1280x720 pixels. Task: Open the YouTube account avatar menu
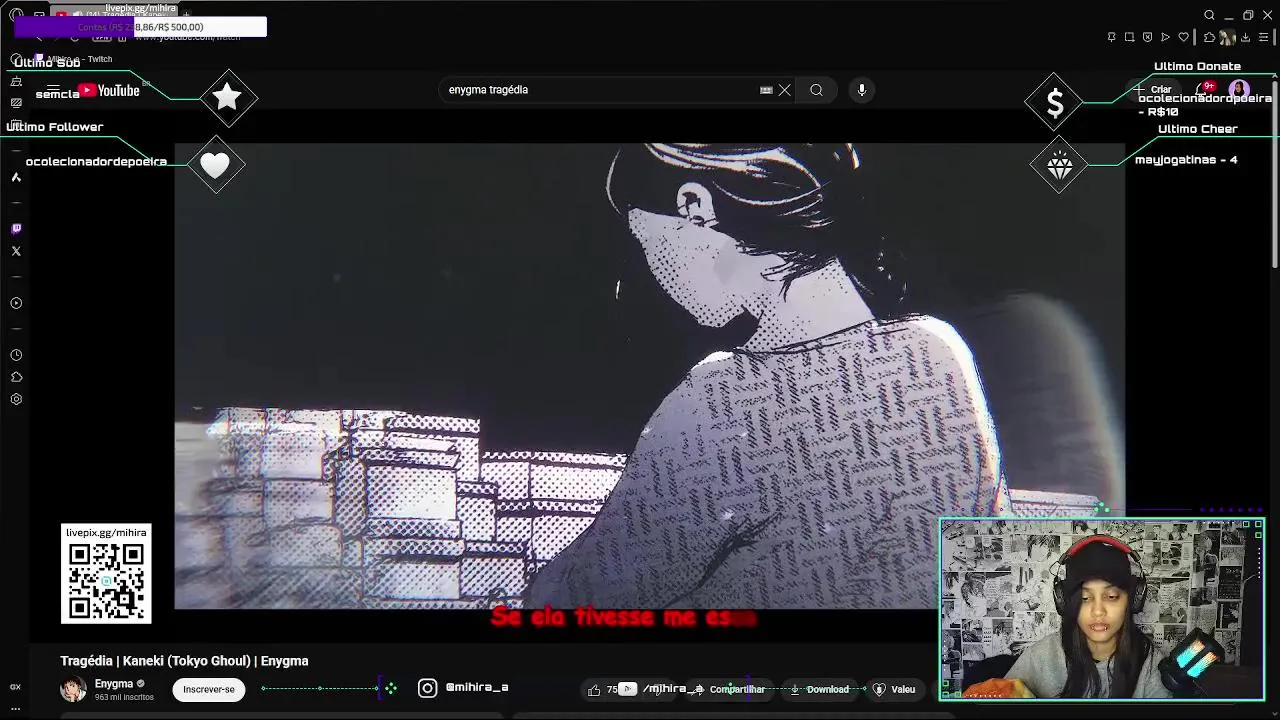pyautogui.click(x=1239, y=90)
